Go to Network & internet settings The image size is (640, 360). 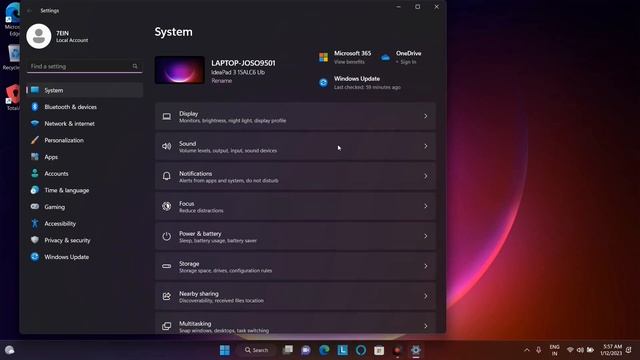point(85,124)
